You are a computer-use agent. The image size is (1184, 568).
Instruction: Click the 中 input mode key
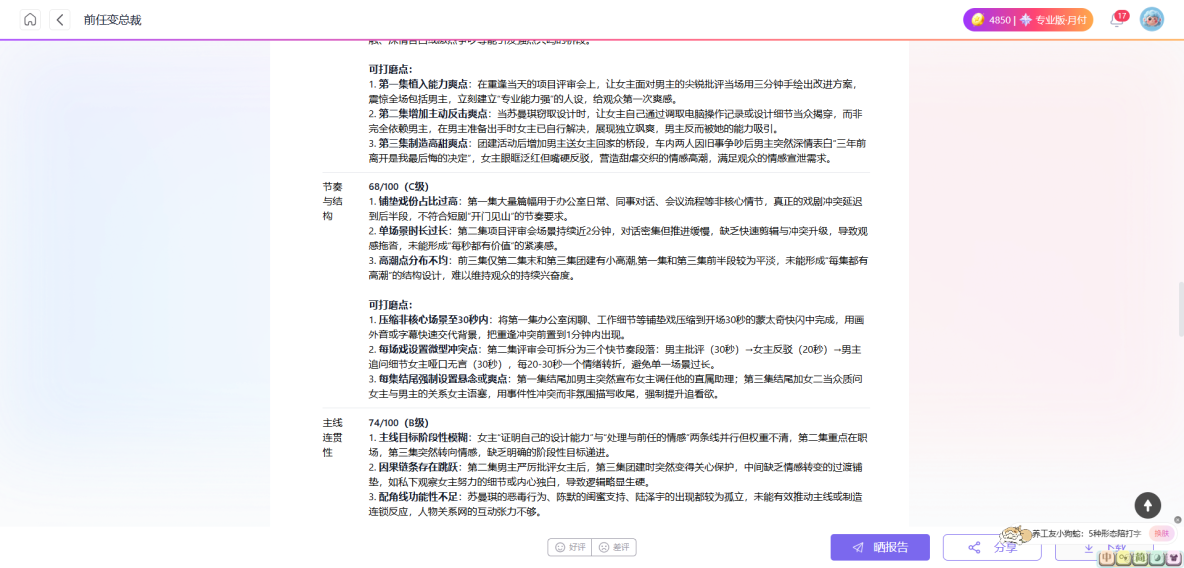(1107, 558)
